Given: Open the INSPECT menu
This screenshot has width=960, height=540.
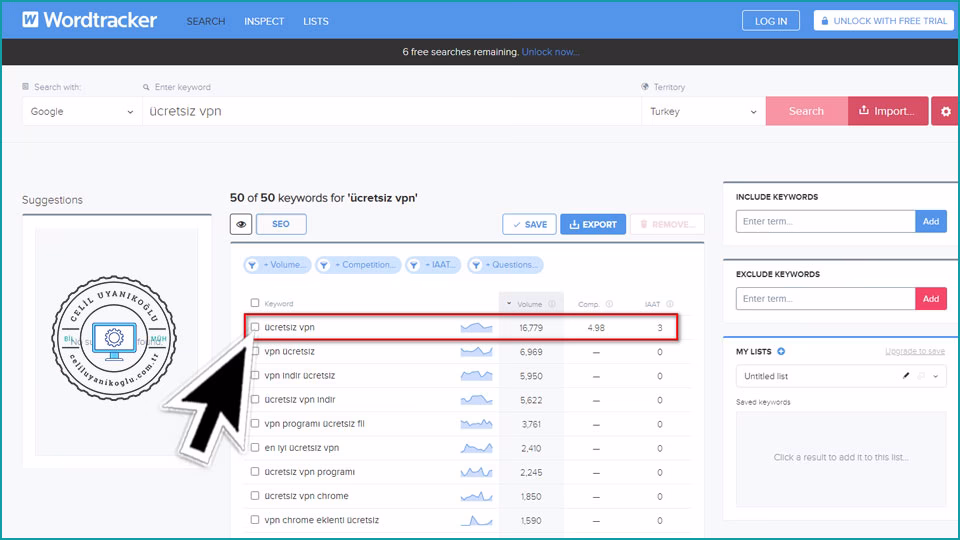Looking at the screenshot, I should [x=264, y=21].
